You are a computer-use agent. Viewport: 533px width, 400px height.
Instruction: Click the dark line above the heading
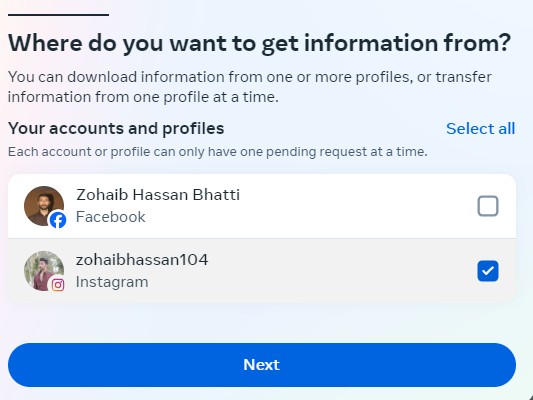pos(58,15)
